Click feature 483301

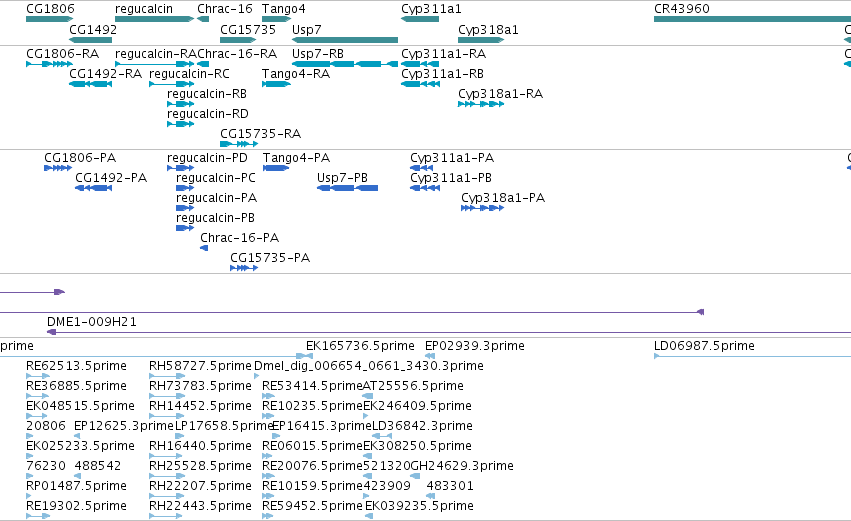[450, 486]
